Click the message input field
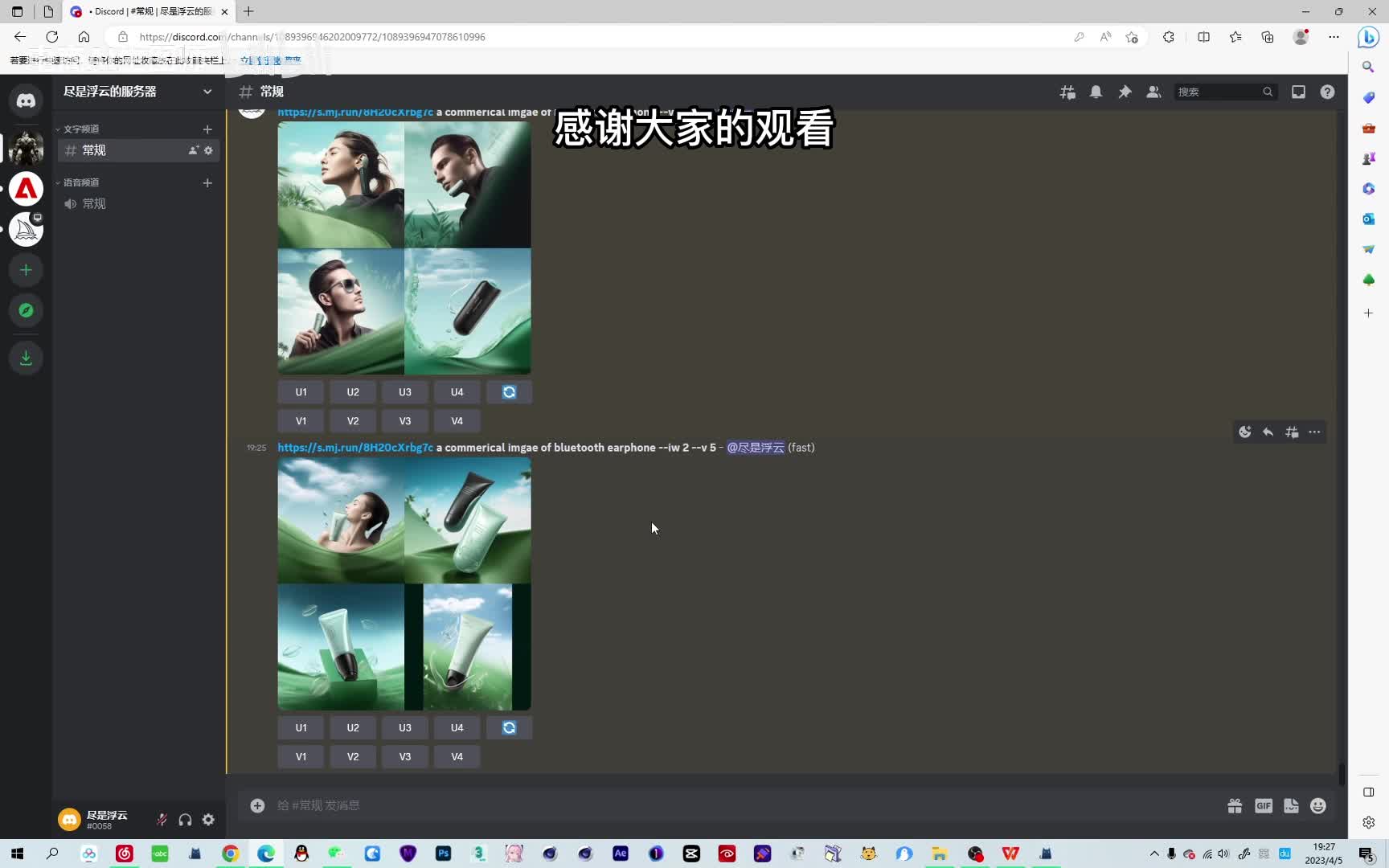 click(x=723, y=806)
